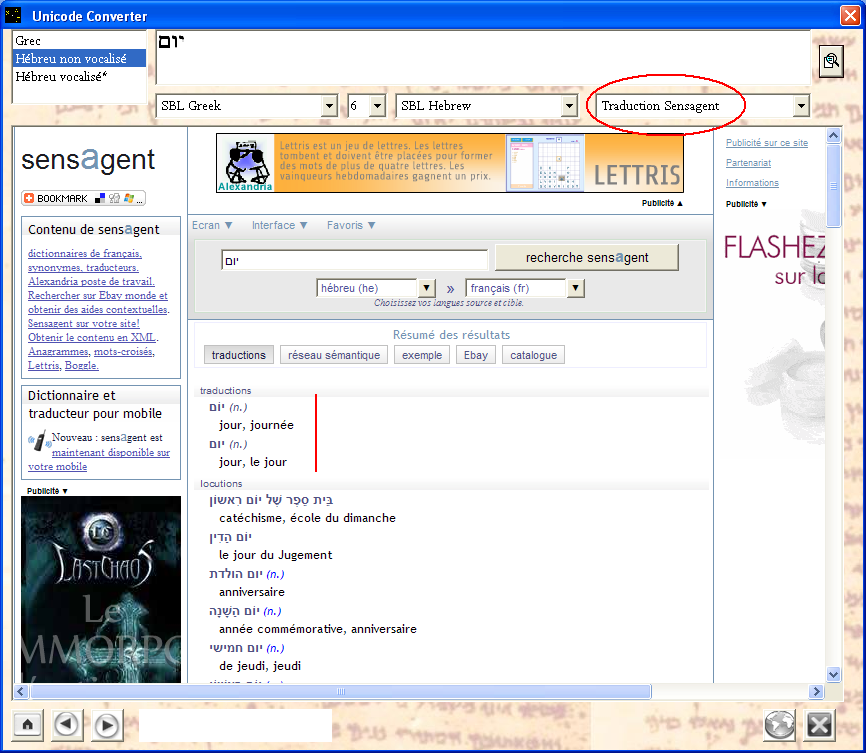
Task: Click the translation 'catéchisme, école du dimanche'
Action: click(x=307, y=518)
